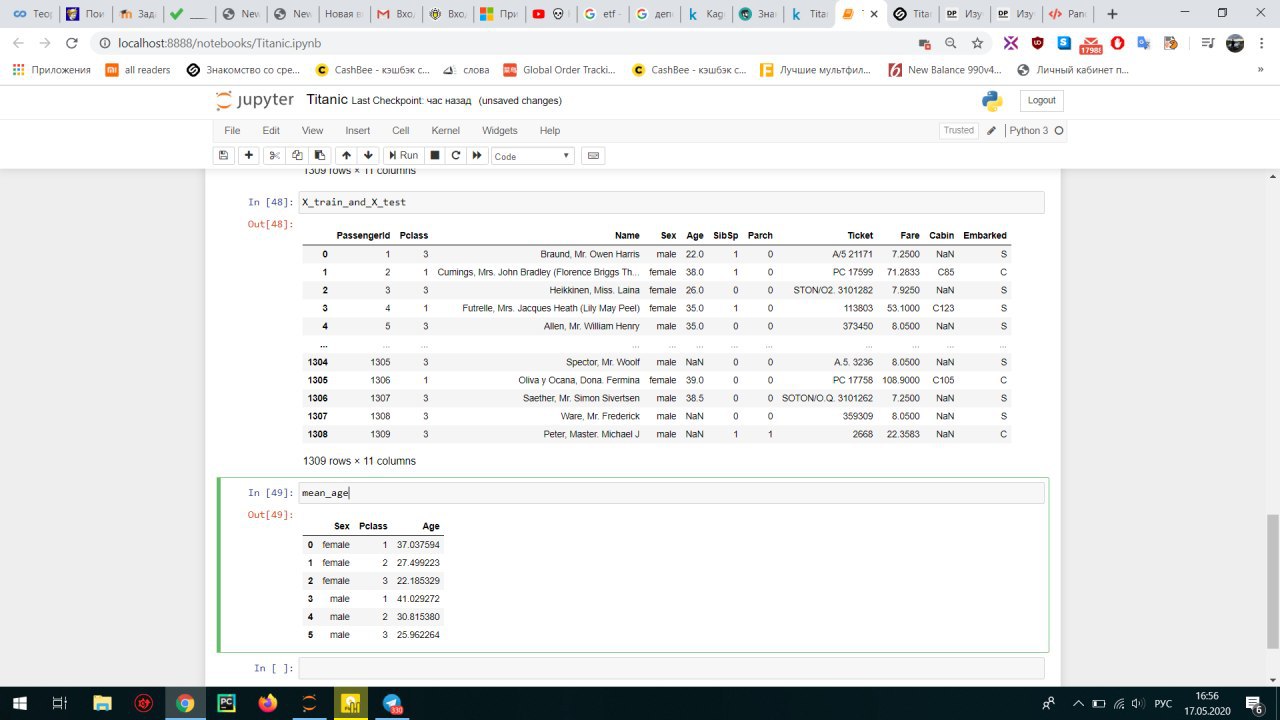Open the mail checker extension showing 17988
The height and width of the screenshot is (720, 1280).
point(1090,44)
